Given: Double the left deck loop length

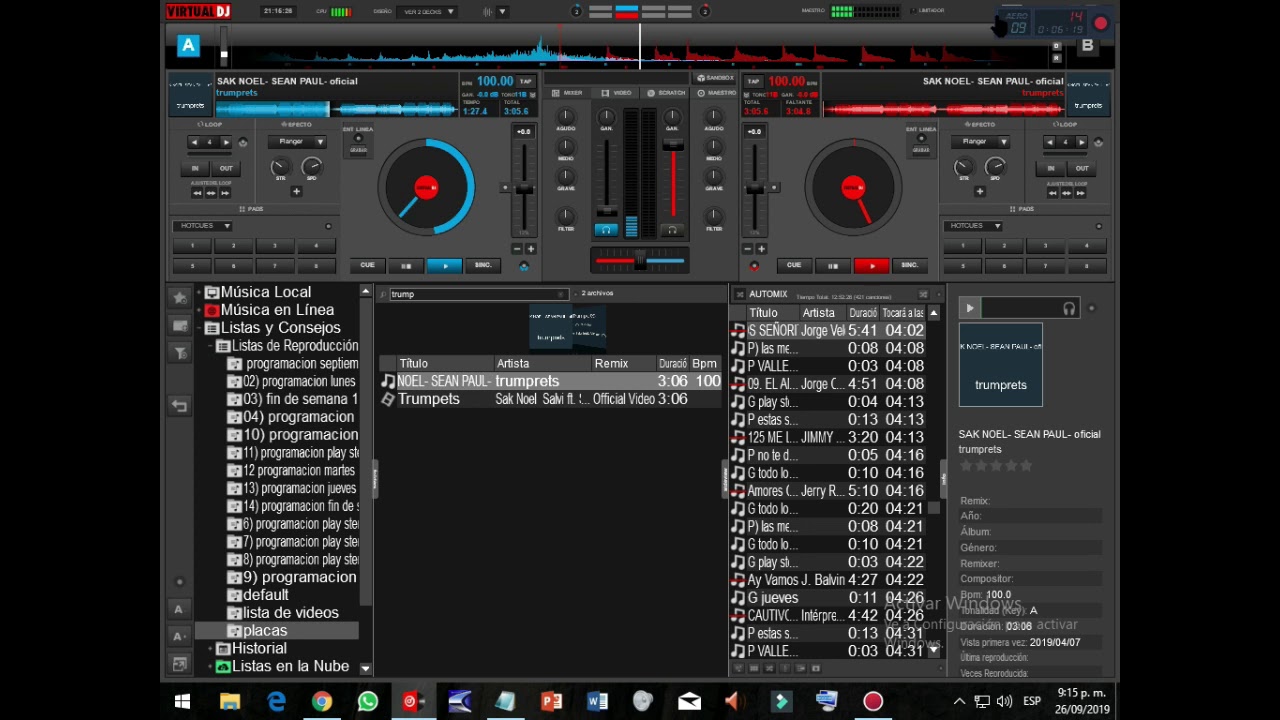Looking at the screenshot, I should [x=226, y=142].
